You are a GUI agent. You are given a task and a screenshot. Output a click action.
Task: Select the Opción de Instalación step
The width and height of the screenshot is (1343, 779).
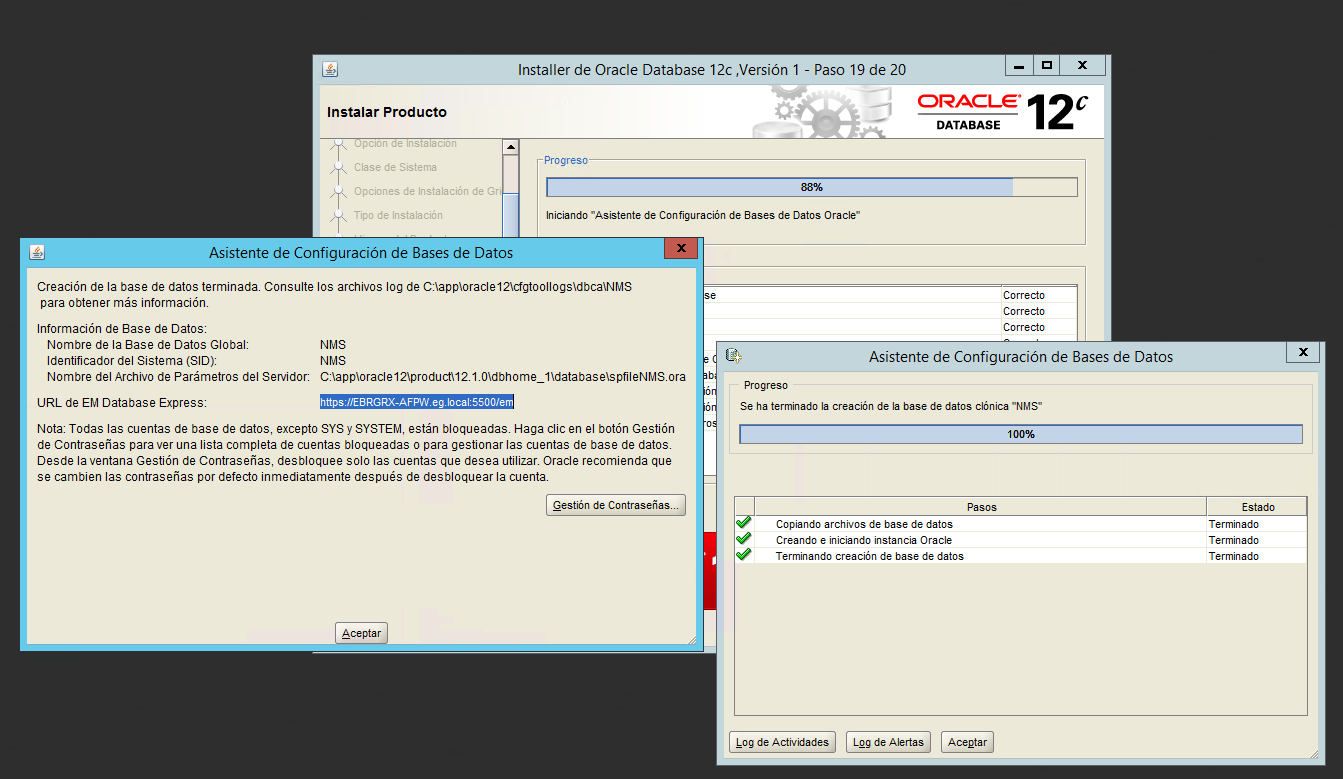tap(405, 144)
